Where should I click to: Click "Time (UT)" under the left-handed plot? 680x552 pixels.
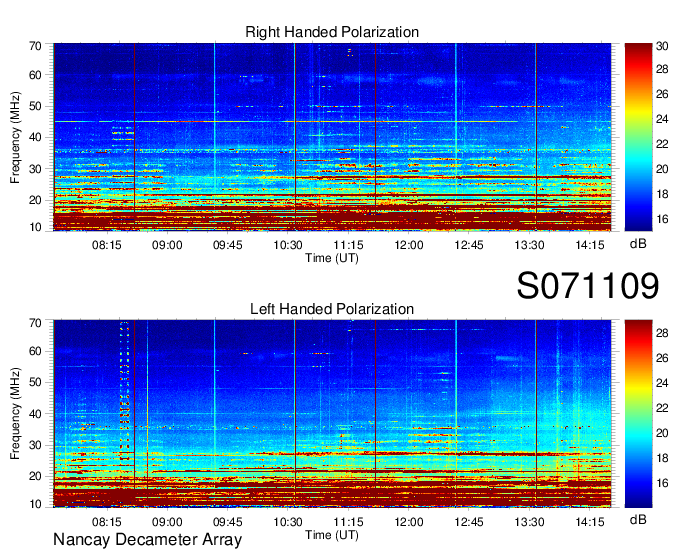point(332,535)
